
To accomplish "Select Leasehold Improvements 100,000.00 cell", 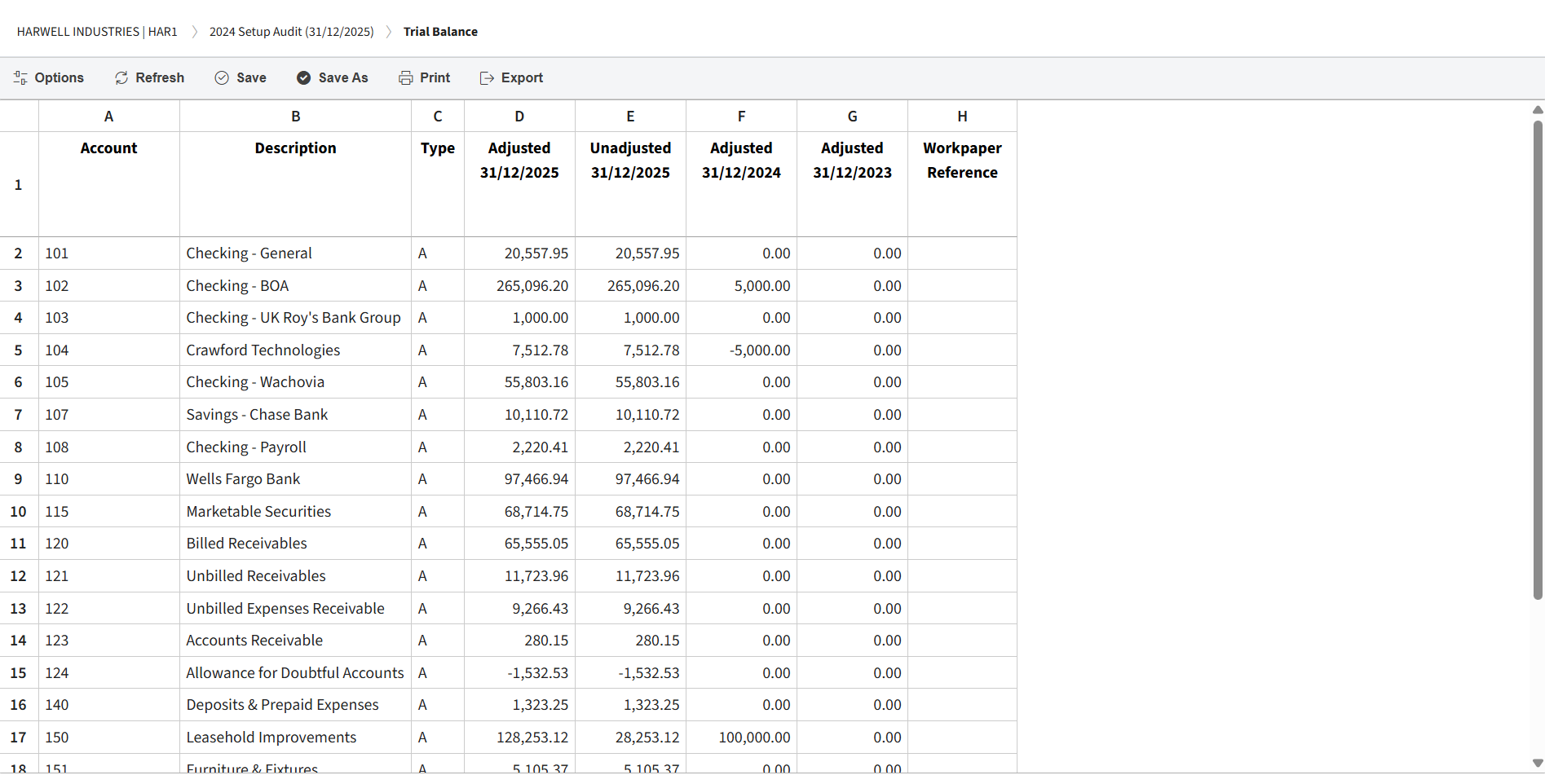I will coord(741,738).
